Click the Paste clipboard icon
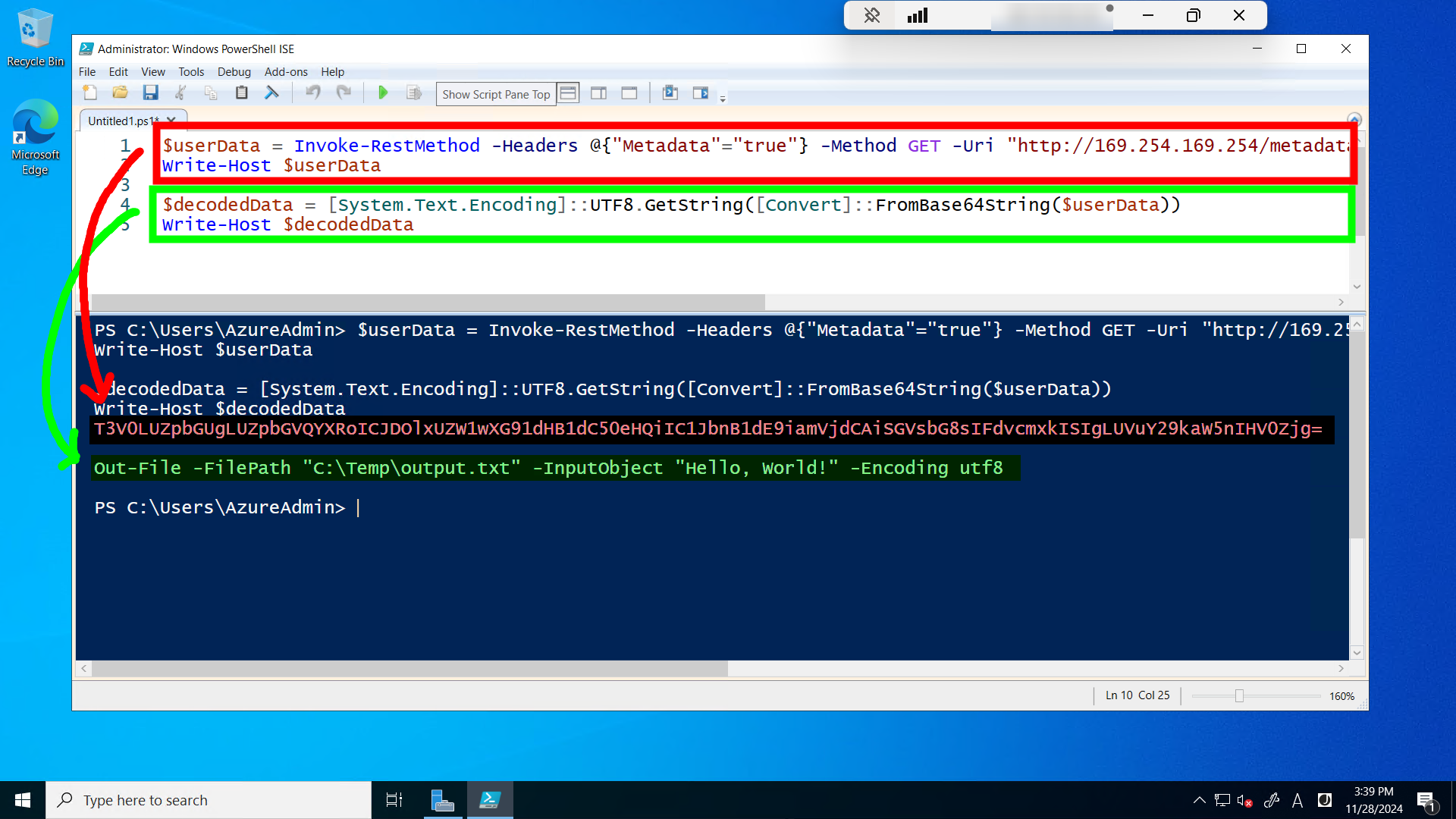The image size is (1456, 819). point(241,93)
